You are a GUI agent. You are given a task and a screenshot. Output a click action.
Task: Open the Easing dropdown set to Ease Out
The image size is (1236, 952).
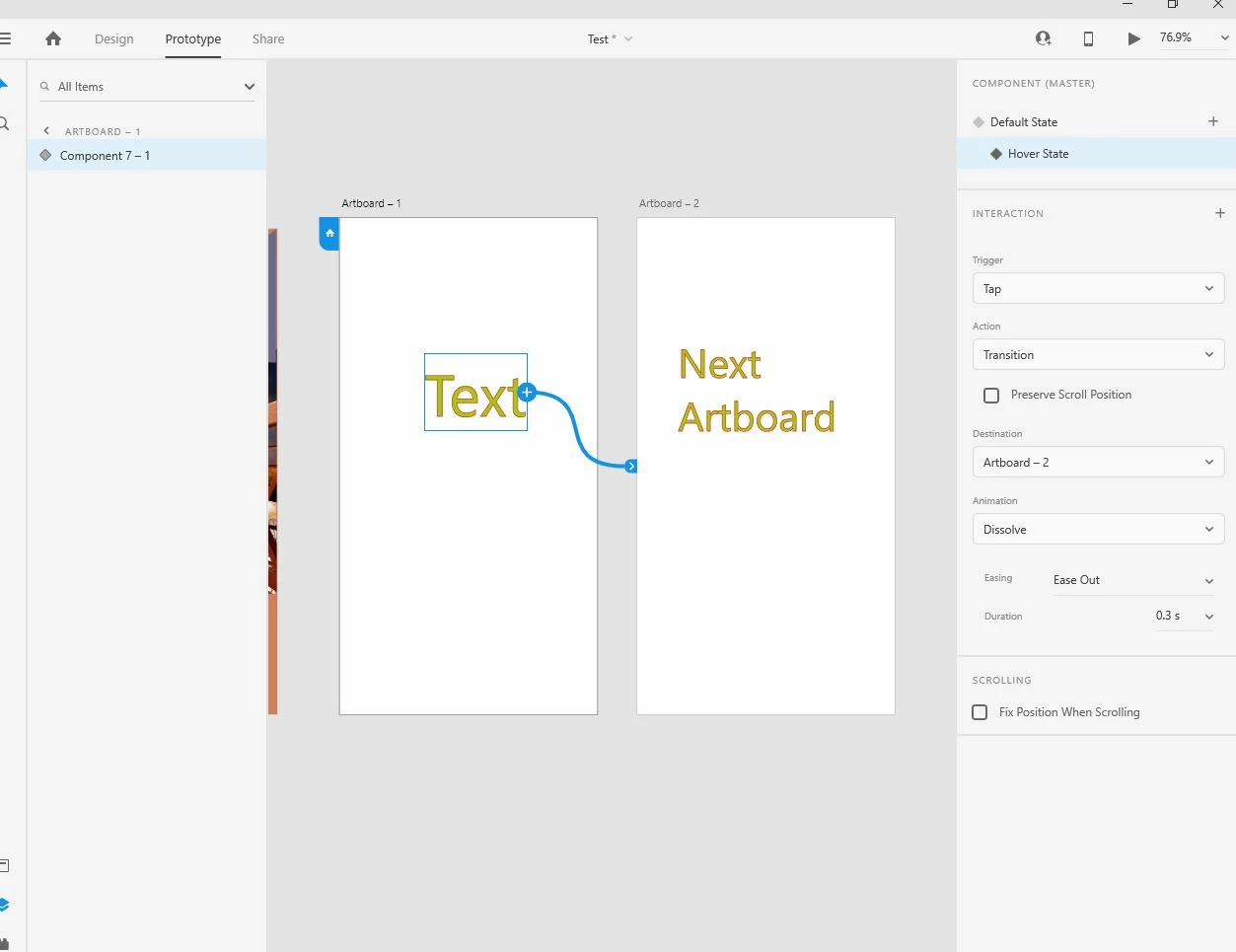[x=1132, y=580]
